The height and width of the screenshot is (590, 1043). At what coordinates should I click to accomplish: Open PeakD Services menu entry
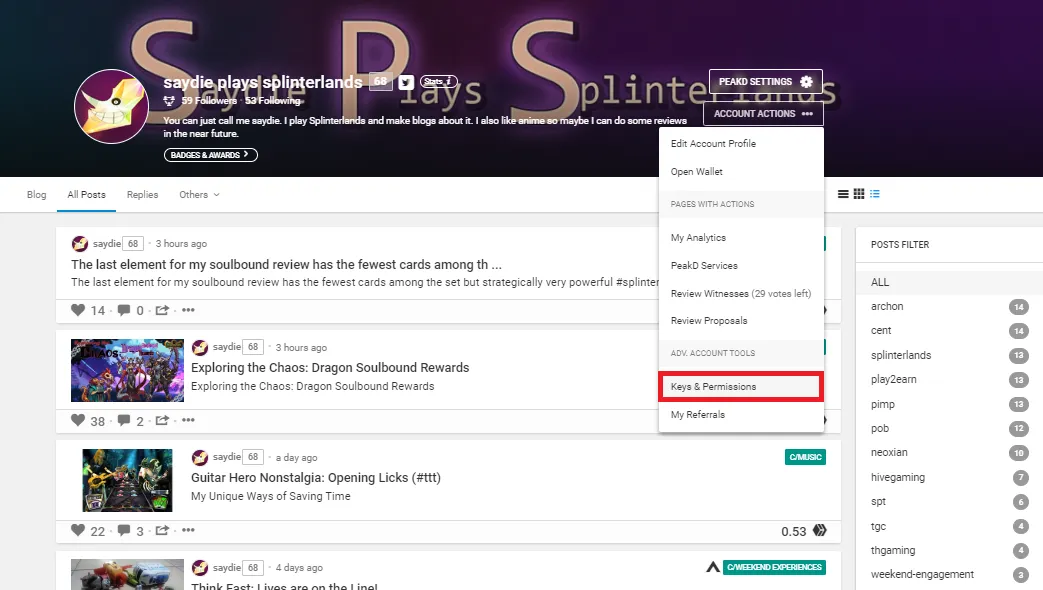[x=741, y=265]
